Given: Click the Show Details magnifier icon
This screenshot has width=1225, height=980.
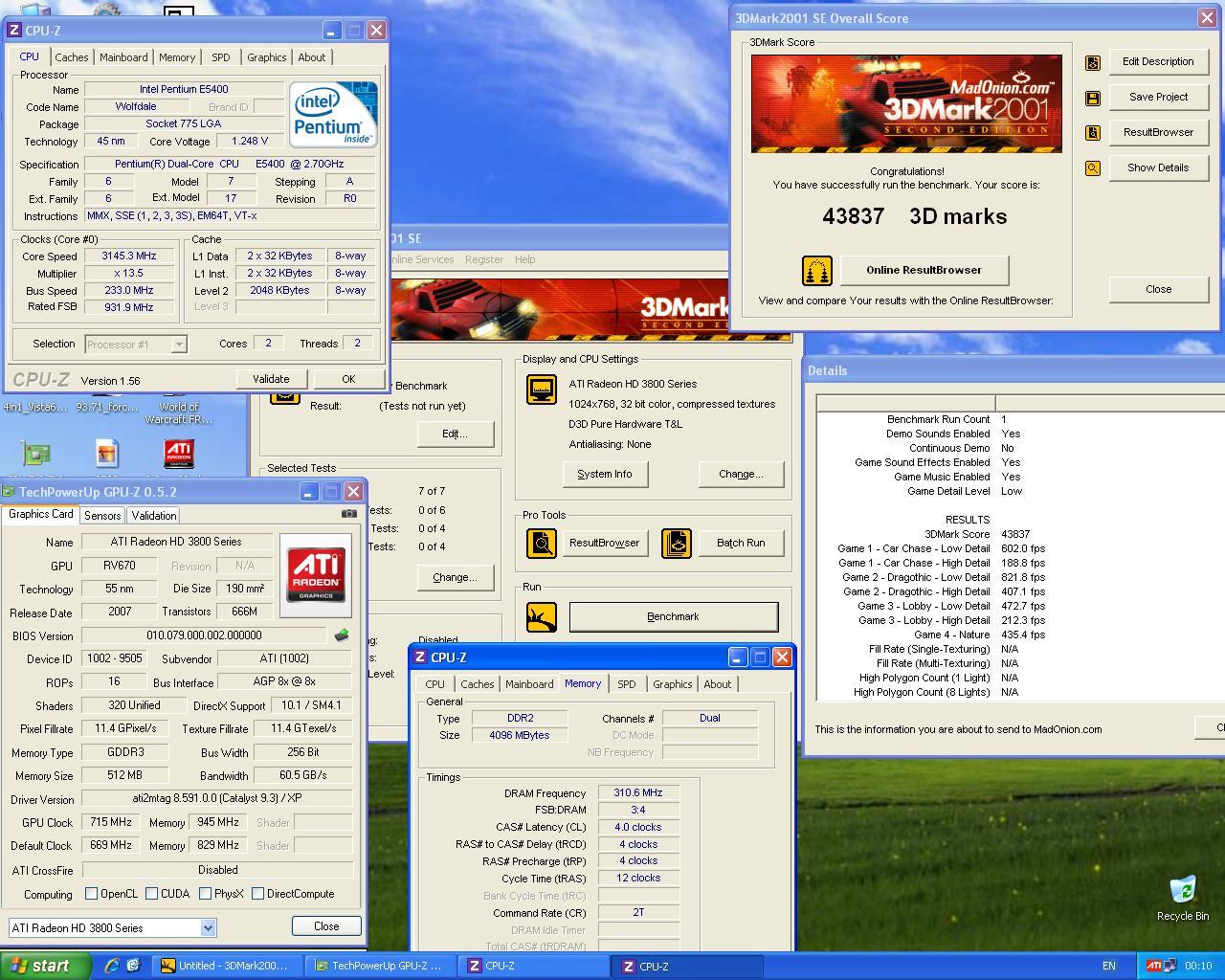Looking at the screenshot, I should click(x=1092, y=168).
